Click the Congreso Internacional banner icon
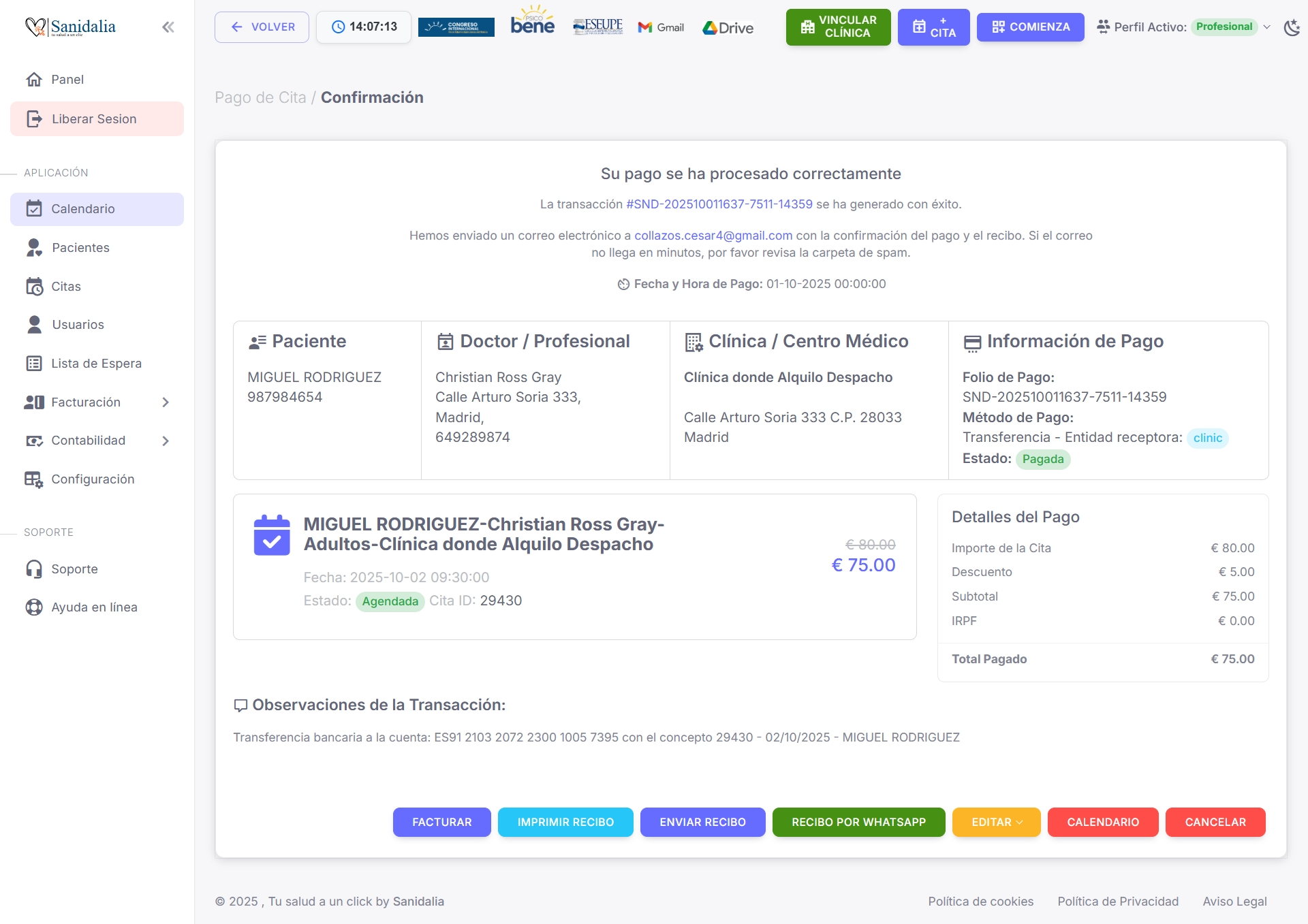This screenshot has height=924, width=1308. [456, 27]
